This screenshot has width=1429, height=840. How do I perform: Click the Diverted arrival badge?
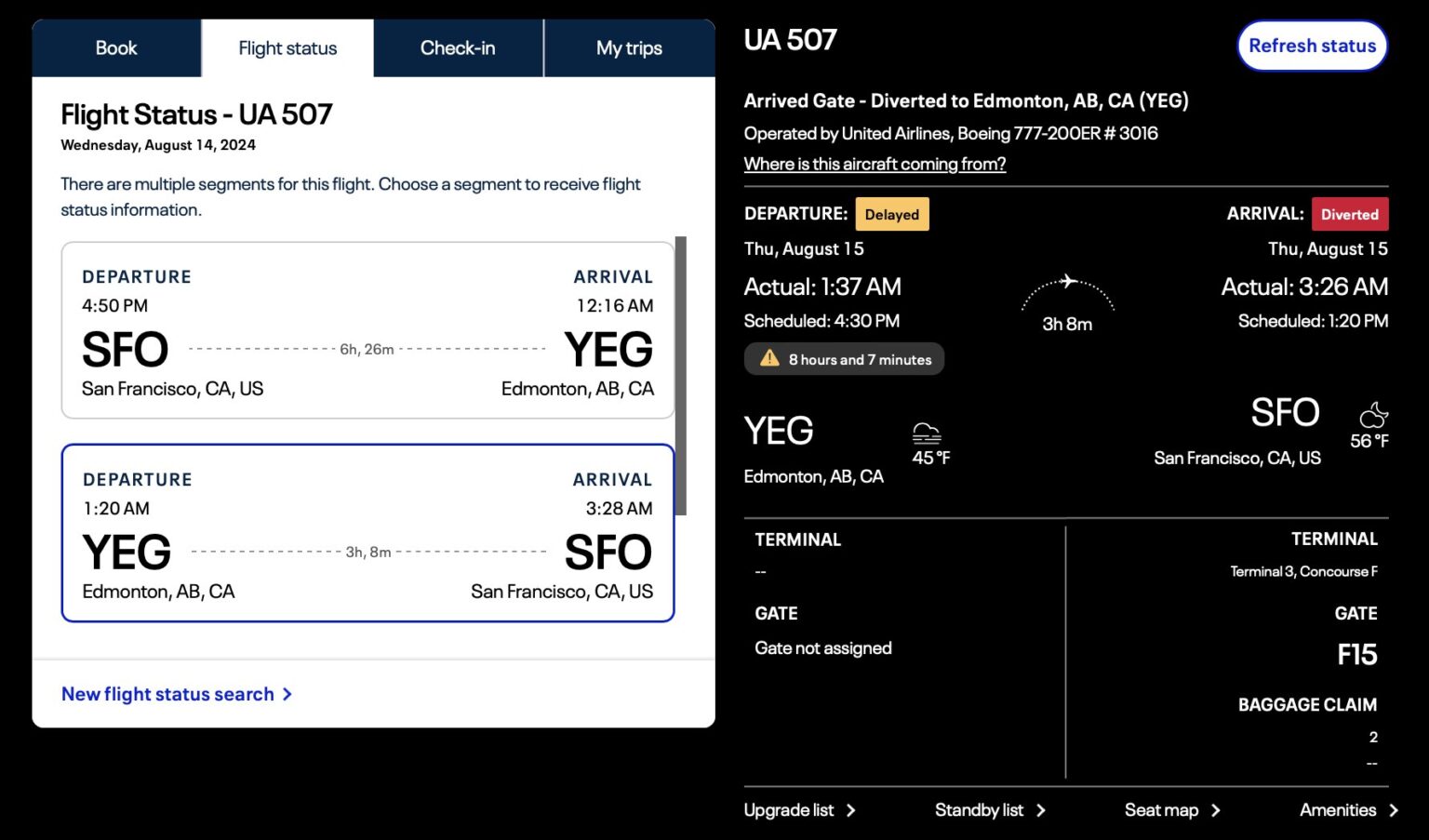click(x=1350, y=213)
